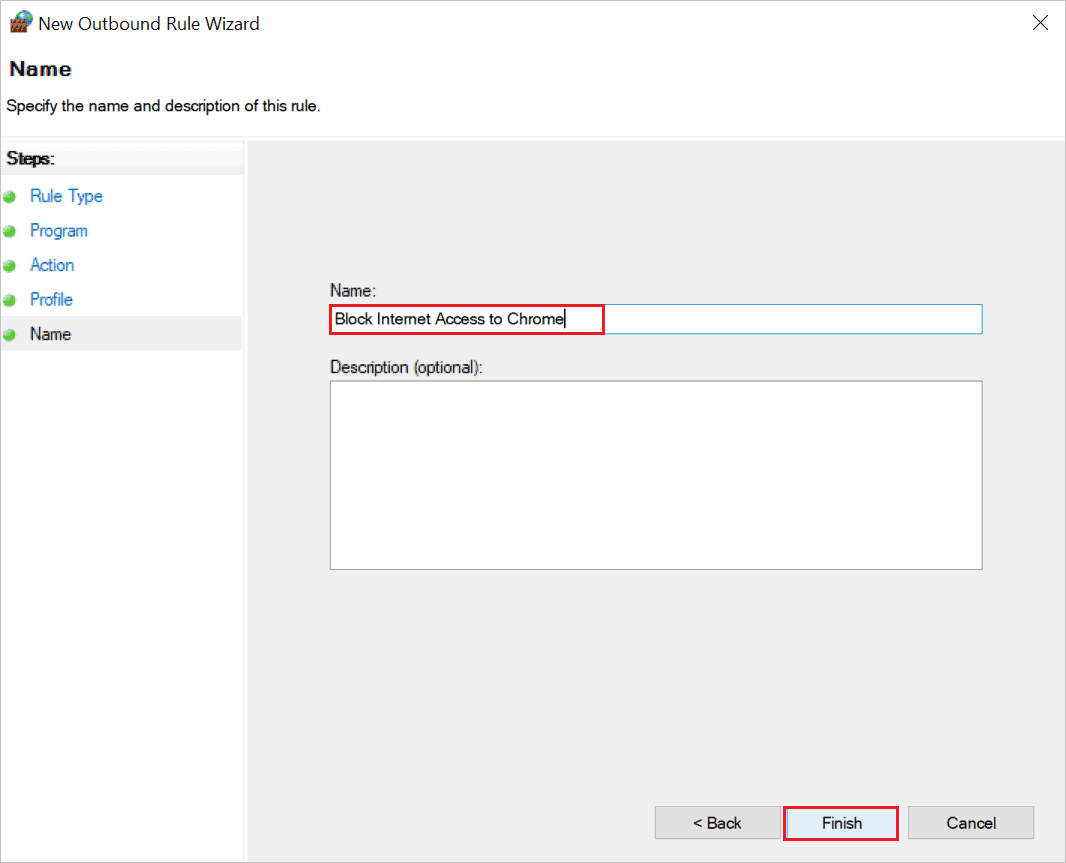Cancel the outbound rule wizard
Screen dimensions: 1066x863
point(970,823)
